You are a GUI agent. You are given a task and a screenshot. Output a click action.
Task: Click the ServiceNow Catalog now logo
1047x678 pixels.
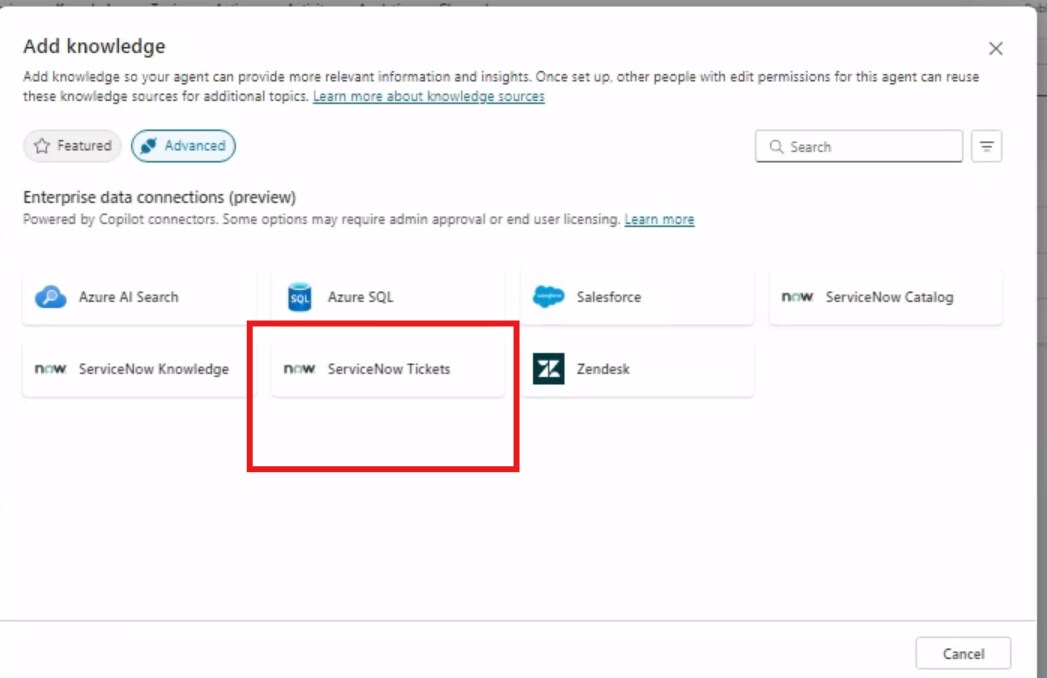click(x=797, y=297)
